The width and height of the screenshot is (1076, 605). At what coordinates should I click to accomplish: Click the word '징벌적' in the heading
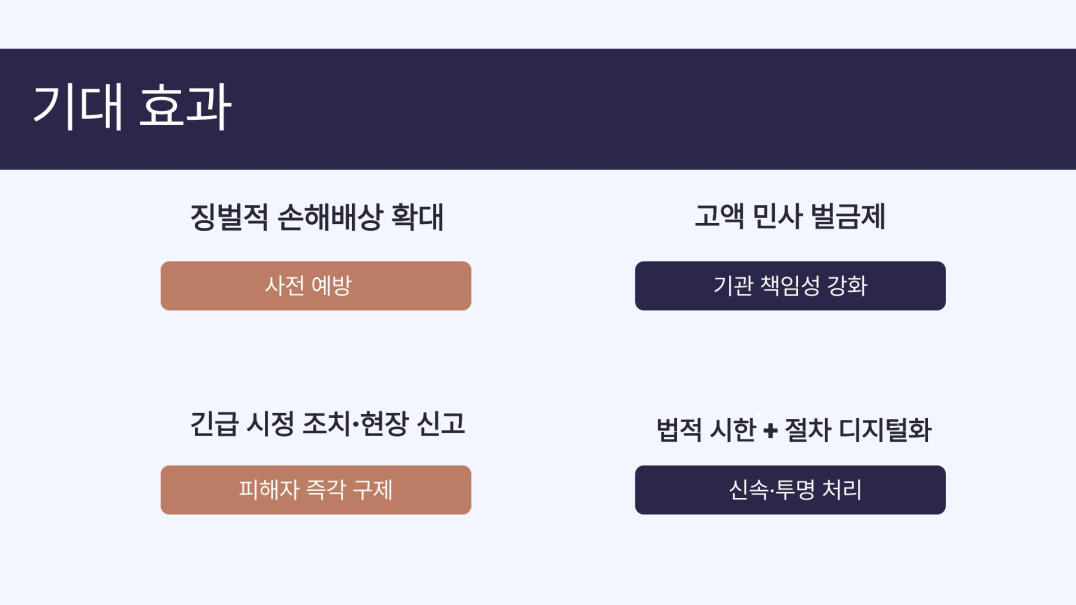click(x=226, y=217)
